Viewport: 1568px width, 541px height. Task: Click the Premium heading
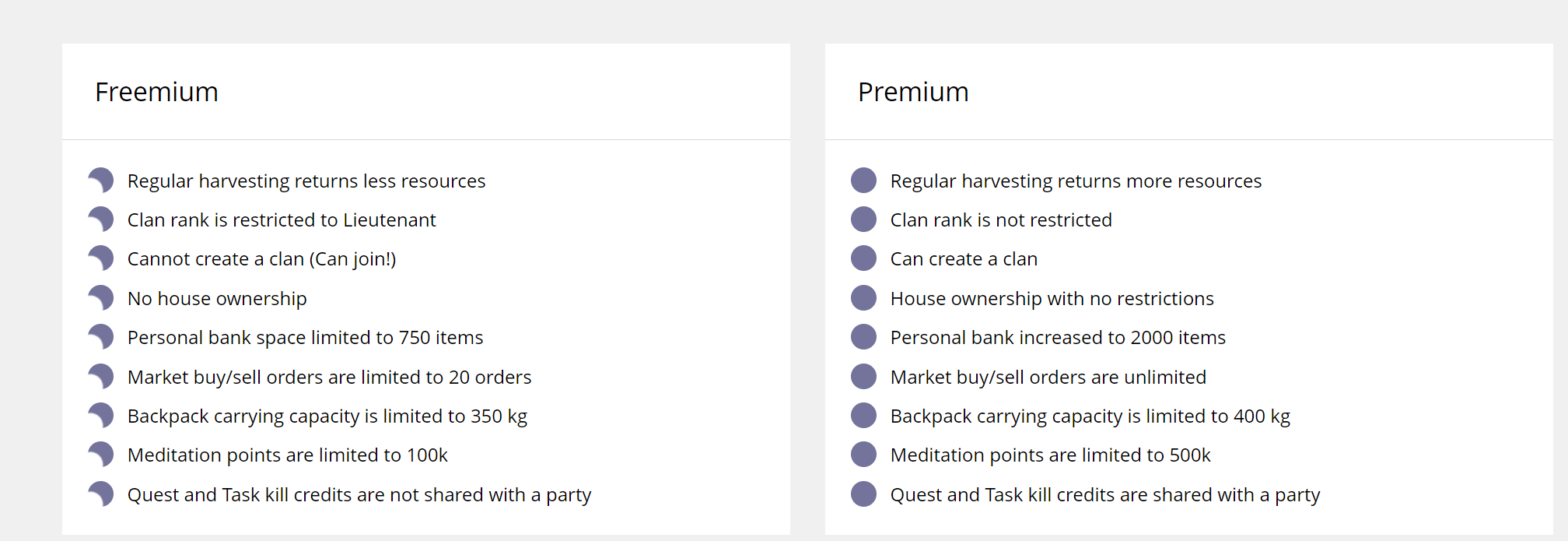[913, 92]
